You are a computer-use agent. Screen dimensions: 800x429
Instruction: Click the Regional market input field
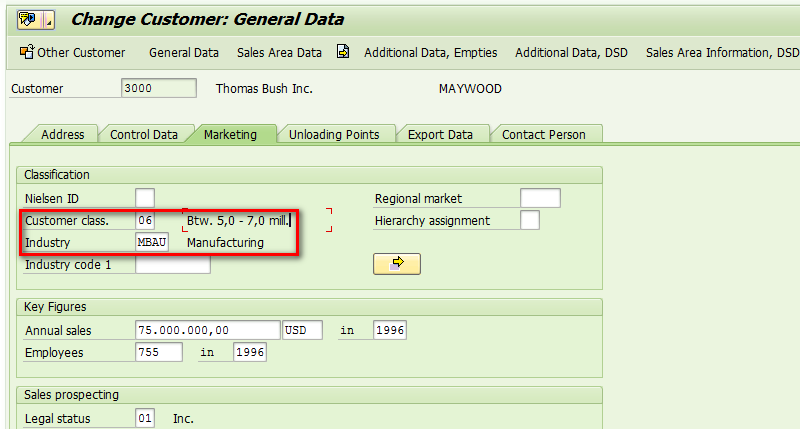pyautogui.click(x=540, y=198)
